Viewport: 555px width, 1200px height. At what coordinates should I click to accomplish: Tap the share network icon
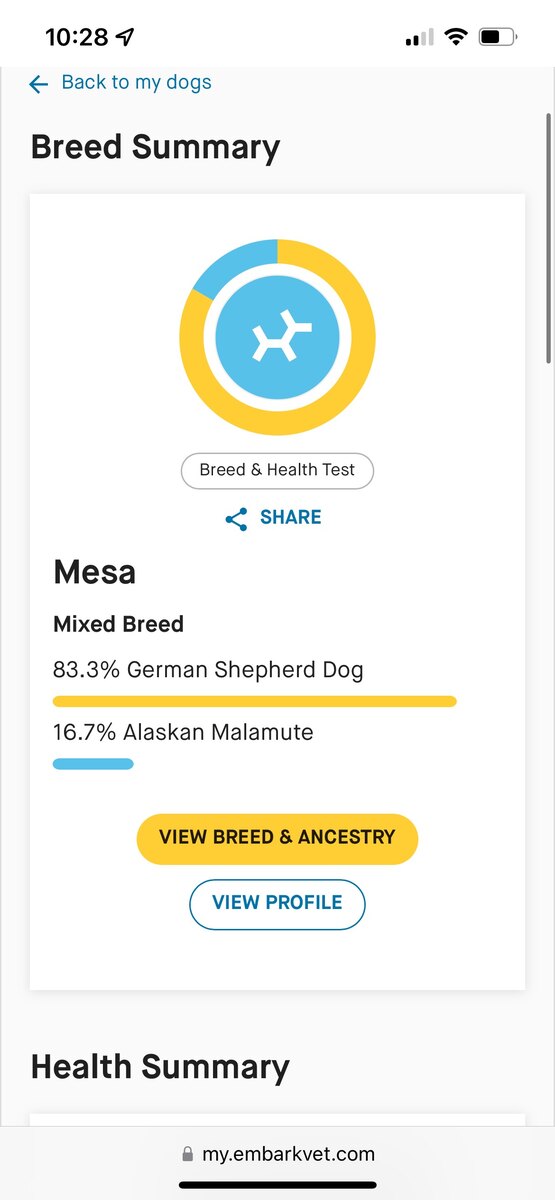[236, 519]
